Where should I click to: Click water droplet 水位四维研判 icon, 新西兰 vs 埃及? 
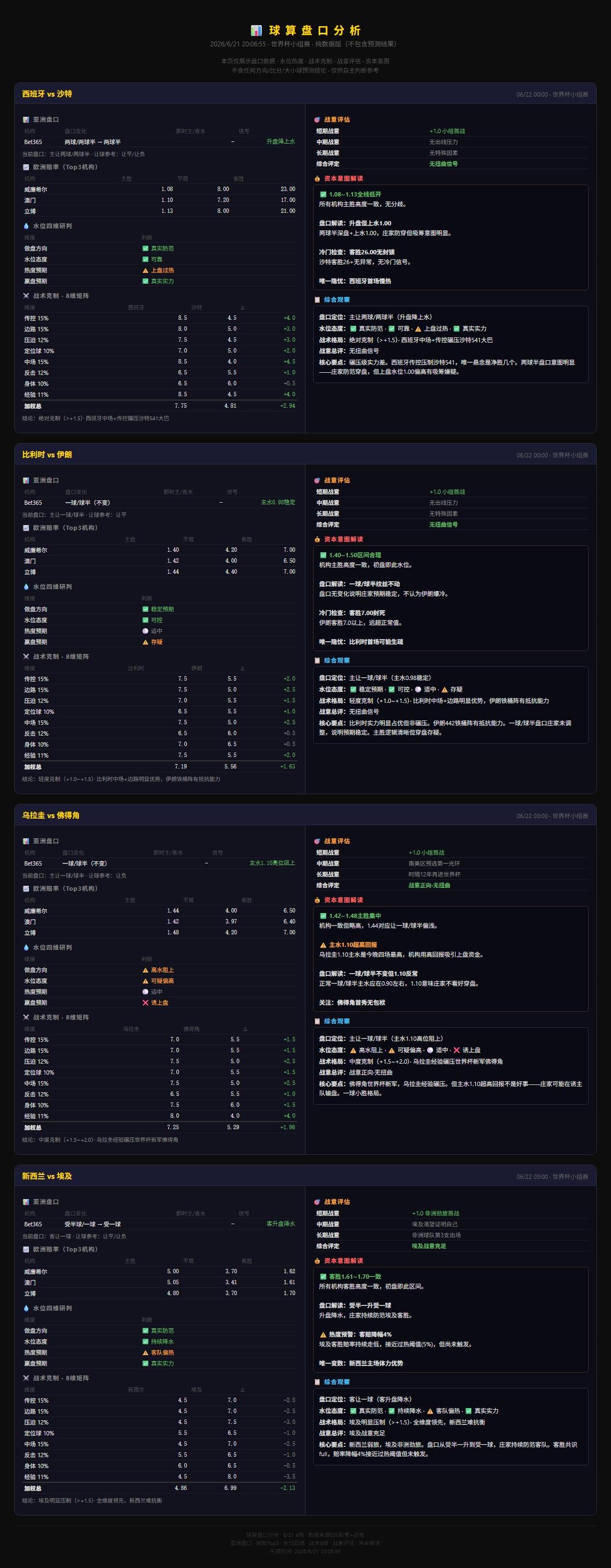tap(26, 1309)
